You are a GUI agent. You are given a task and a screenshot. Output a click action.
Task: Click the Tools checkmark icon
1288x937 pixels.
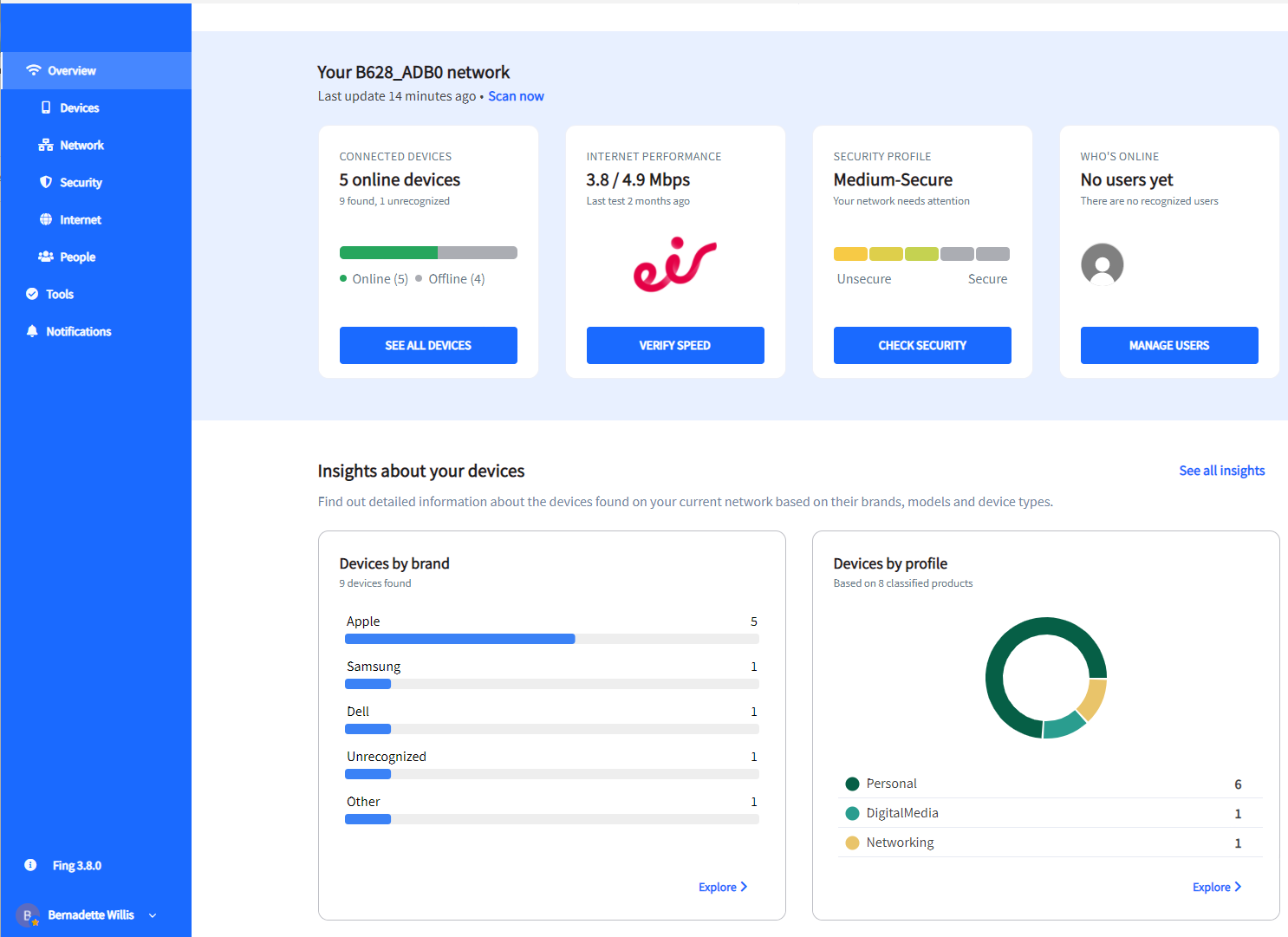pyautogui.click(x=32, y=294)
